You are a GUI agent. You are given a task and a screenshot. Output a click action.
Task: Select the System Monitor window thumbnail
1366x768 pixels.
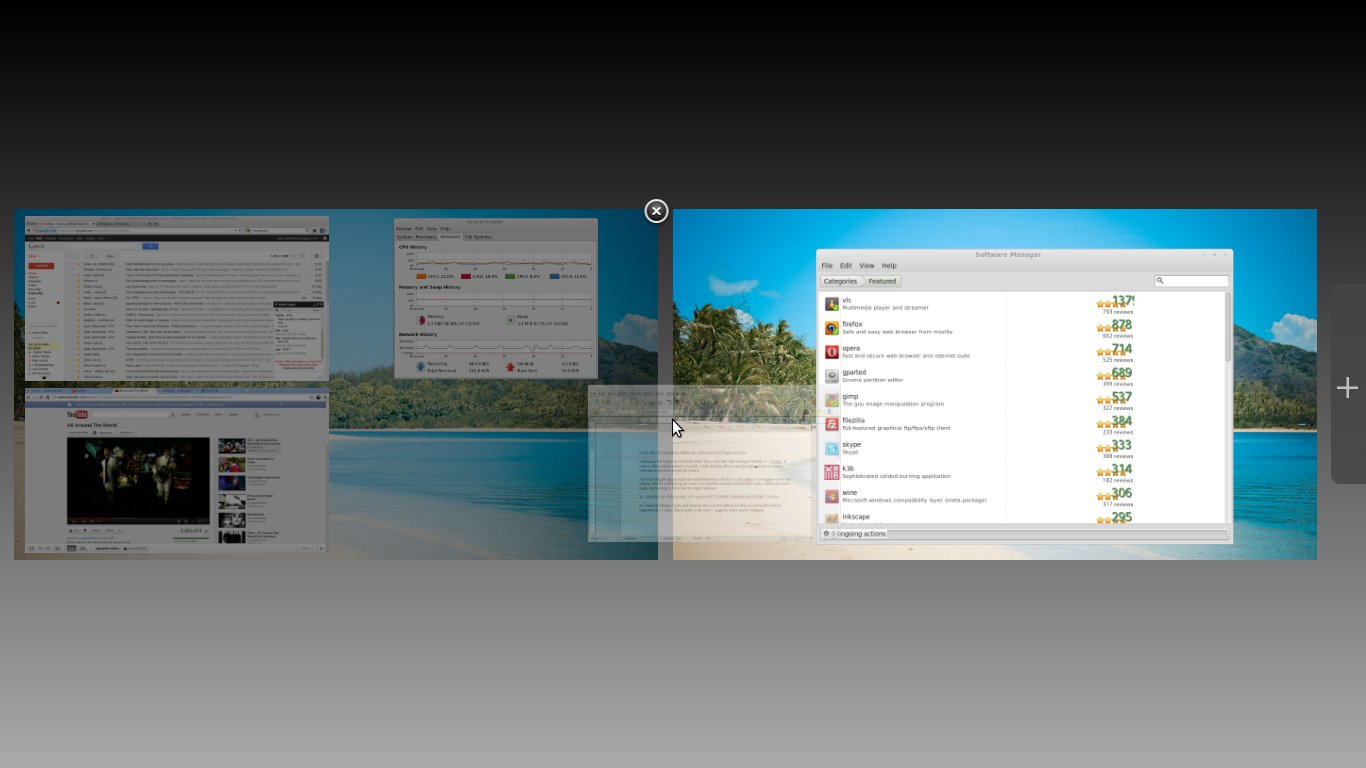(x=495, y=298)
